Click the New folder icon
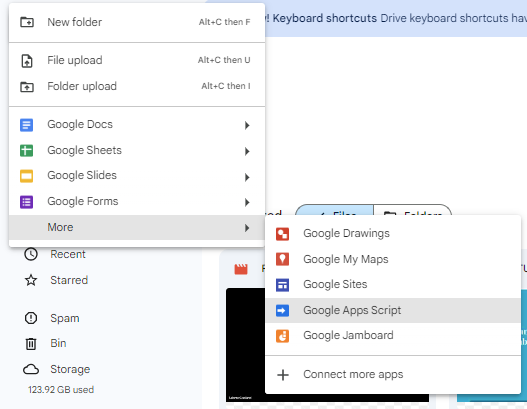 [27, 22]
